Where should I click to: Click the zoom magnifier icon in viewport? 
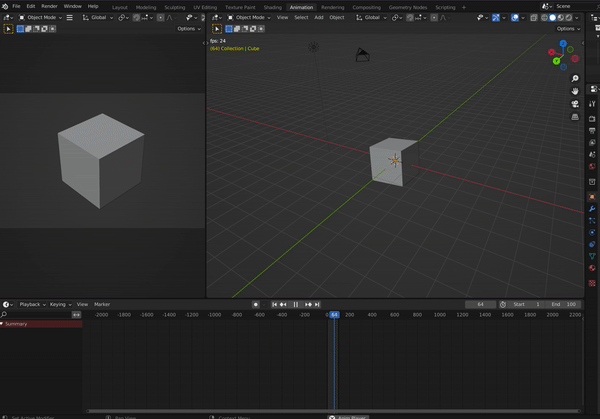coord(575,78)
